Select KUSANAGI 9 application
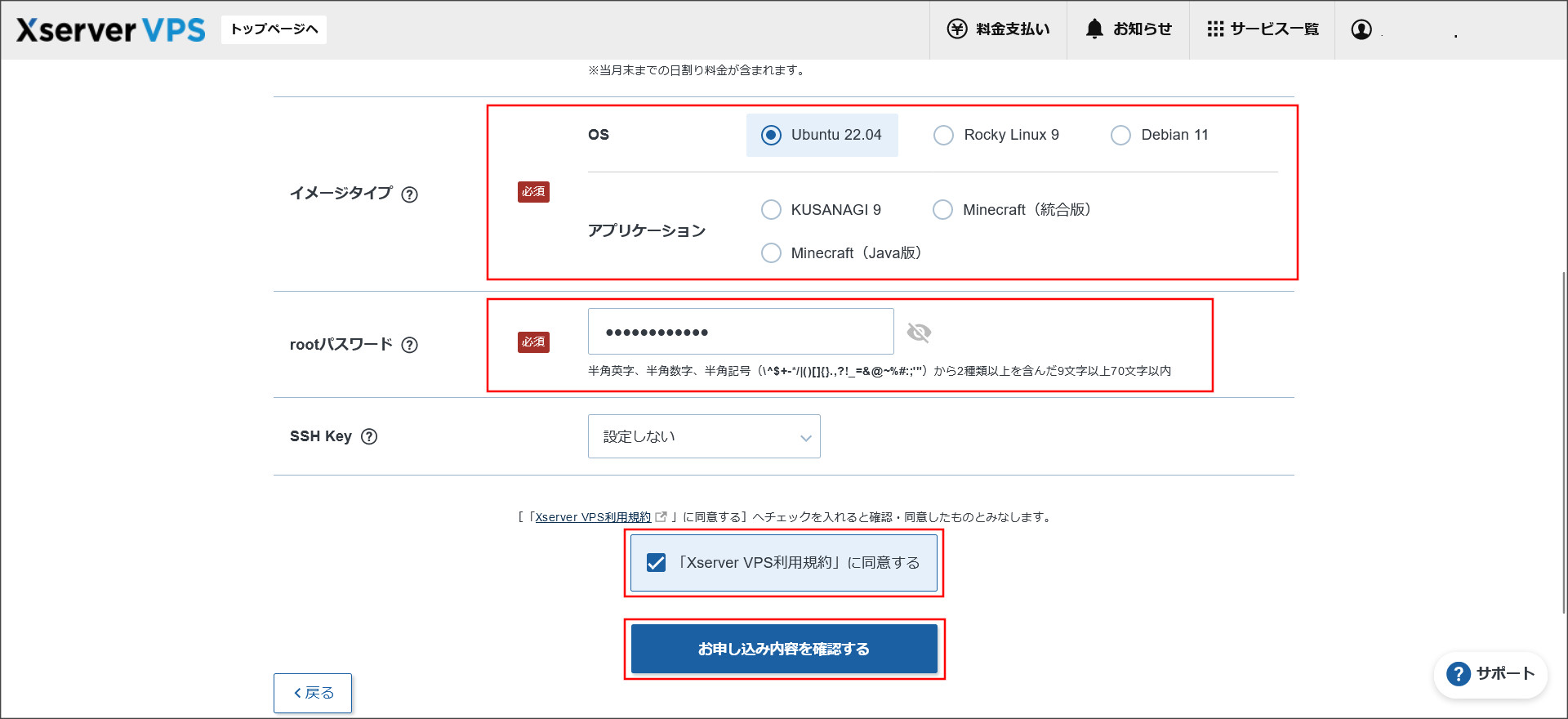Viewport: 1568px width, 719px height. pyautogui.click(x=821, y=210)
